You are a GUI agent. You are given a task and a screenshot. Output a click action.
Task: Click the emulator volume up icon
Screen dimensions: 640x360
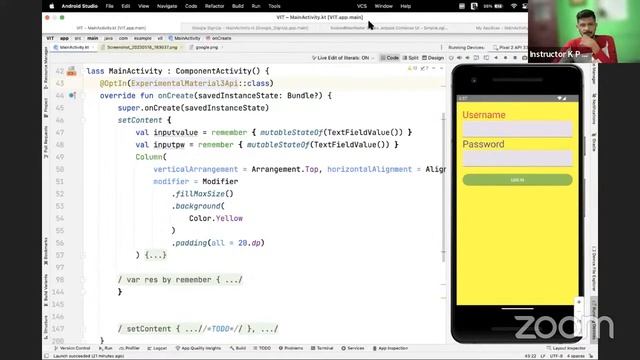460,58
